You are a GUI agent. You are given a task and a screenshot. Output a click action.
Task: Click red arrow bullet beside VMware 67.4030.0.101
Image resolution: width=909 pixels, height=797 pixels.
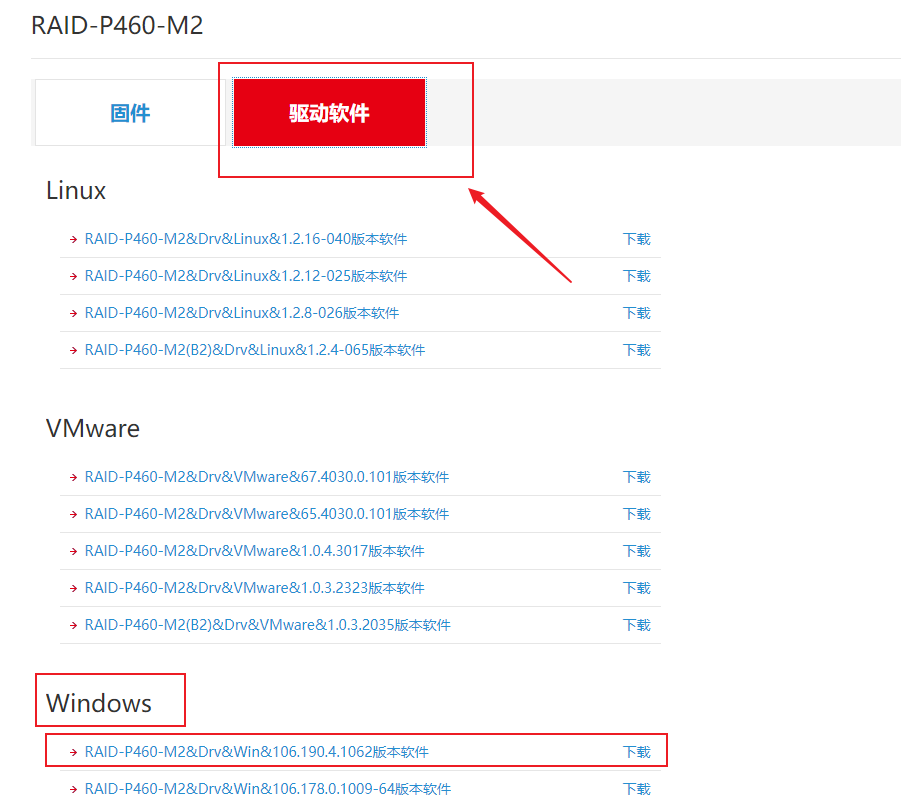click(x=73, y=478)
